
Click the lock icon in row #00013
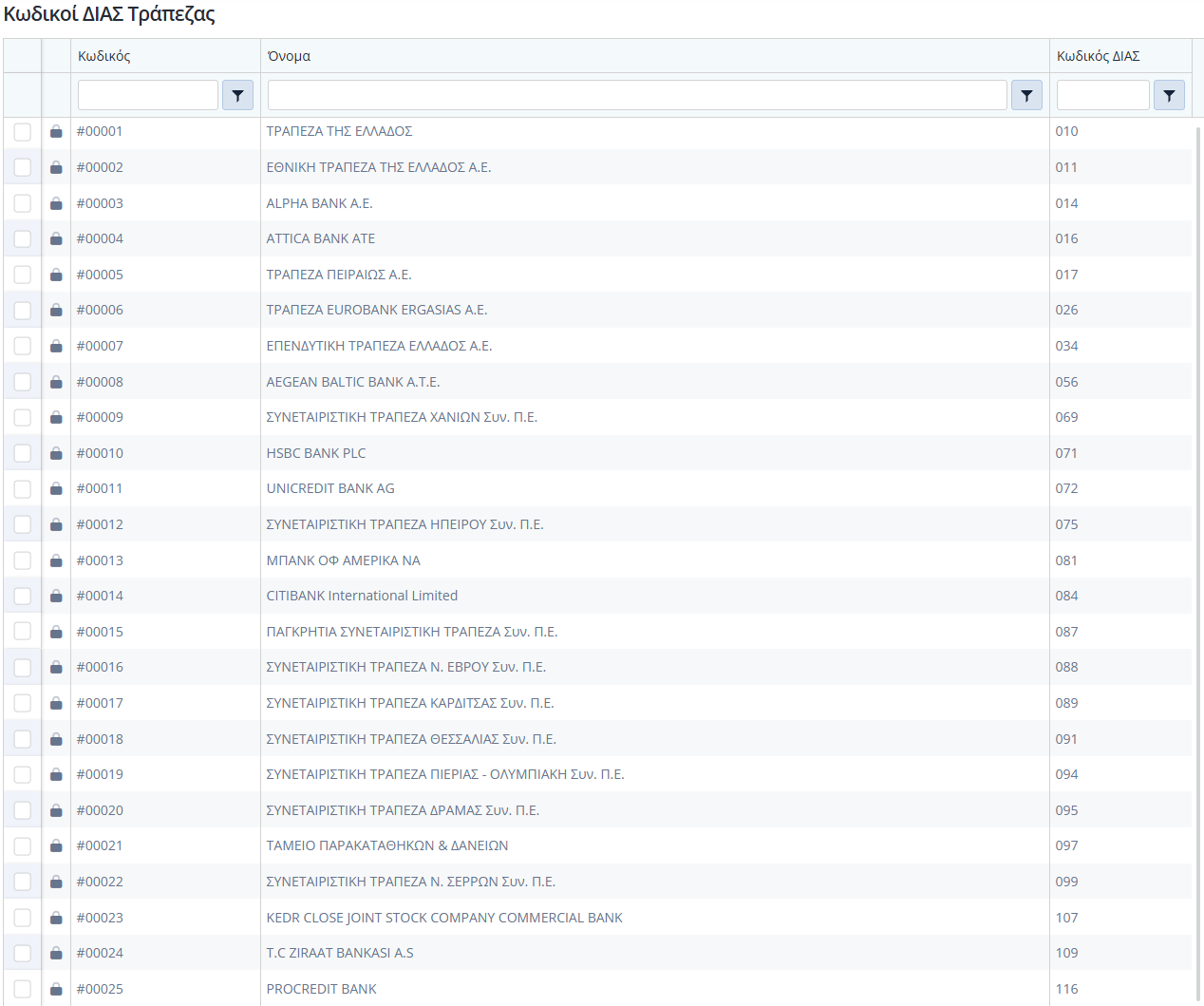click(56, 560)
